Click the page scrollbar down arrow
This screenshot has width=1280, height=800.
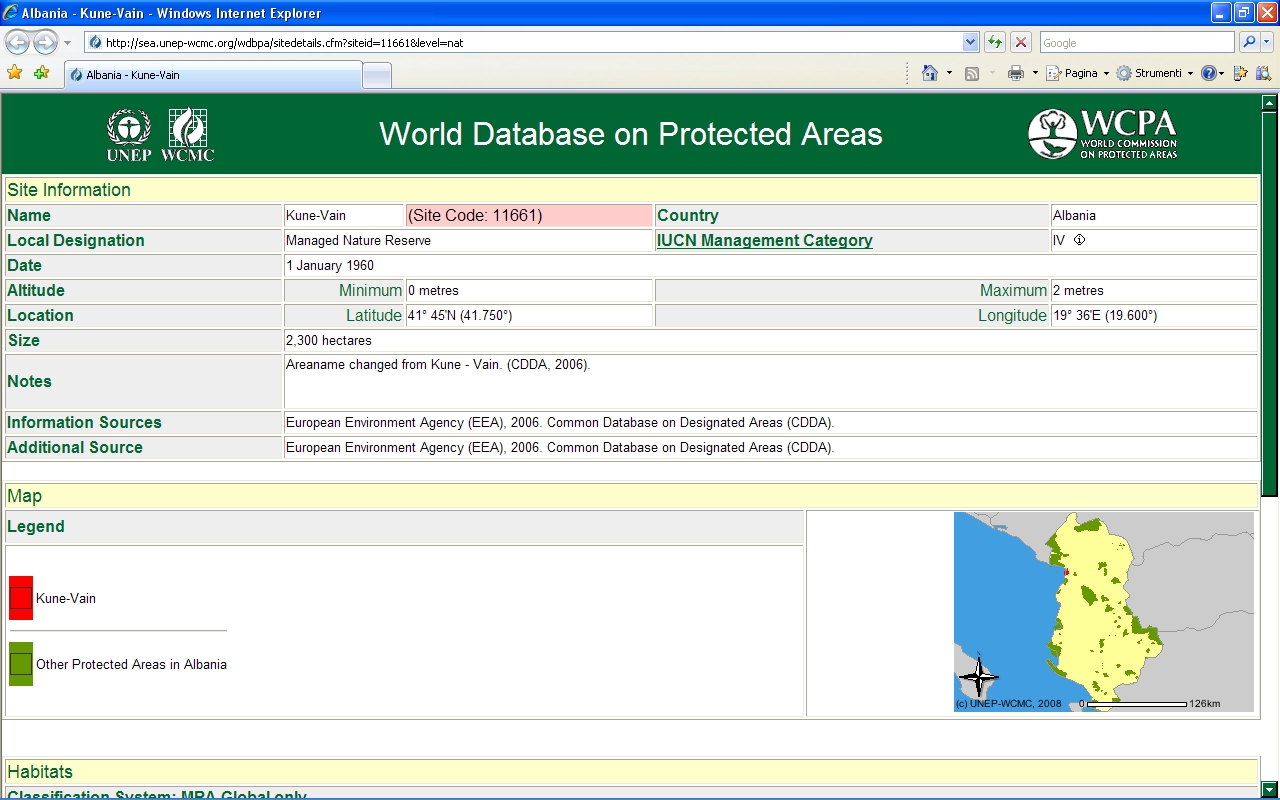click(1269, 789)
